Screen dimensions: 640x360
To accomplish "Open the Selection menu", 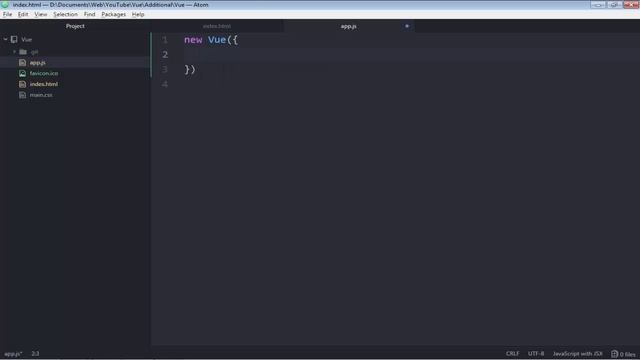I will (x=65, y=14).
